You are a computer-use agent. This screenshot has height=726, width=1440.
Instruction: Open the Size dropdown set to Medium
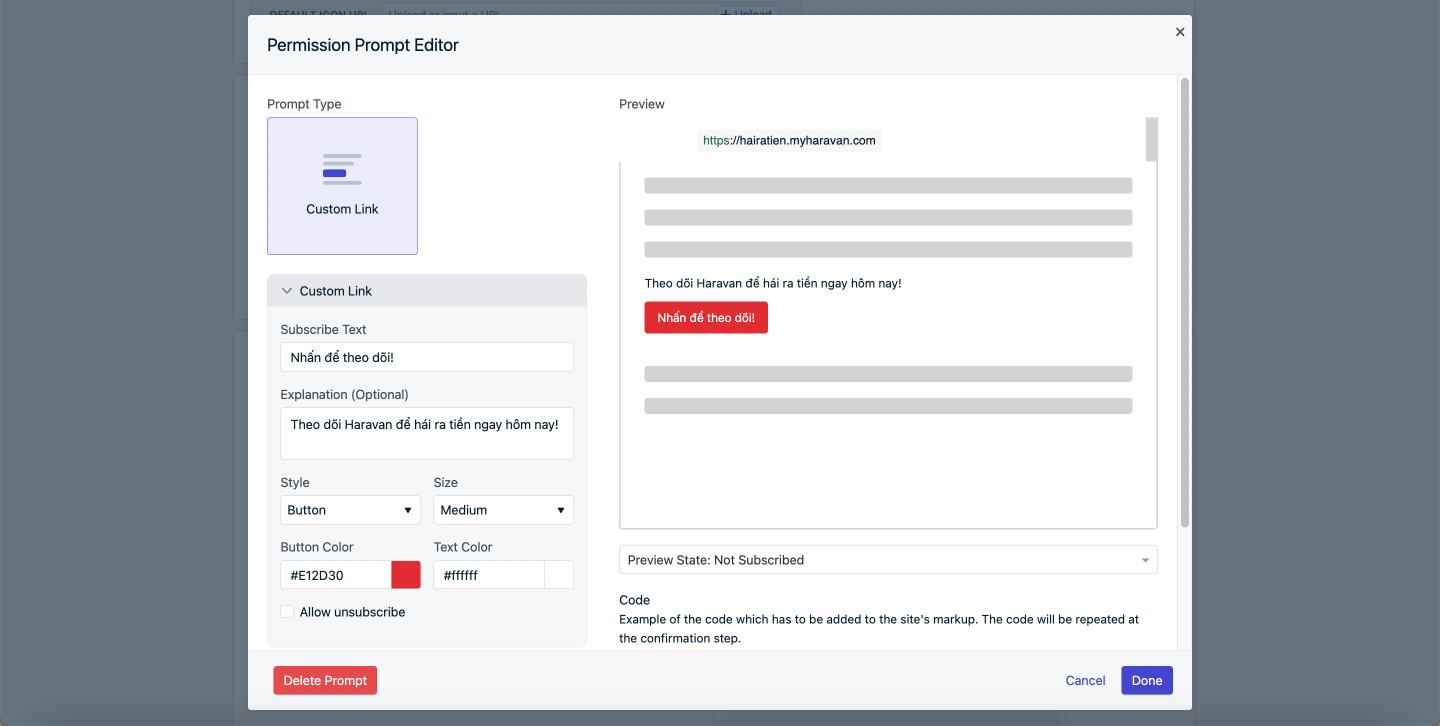pyautogui.click(x=503, y=510)
